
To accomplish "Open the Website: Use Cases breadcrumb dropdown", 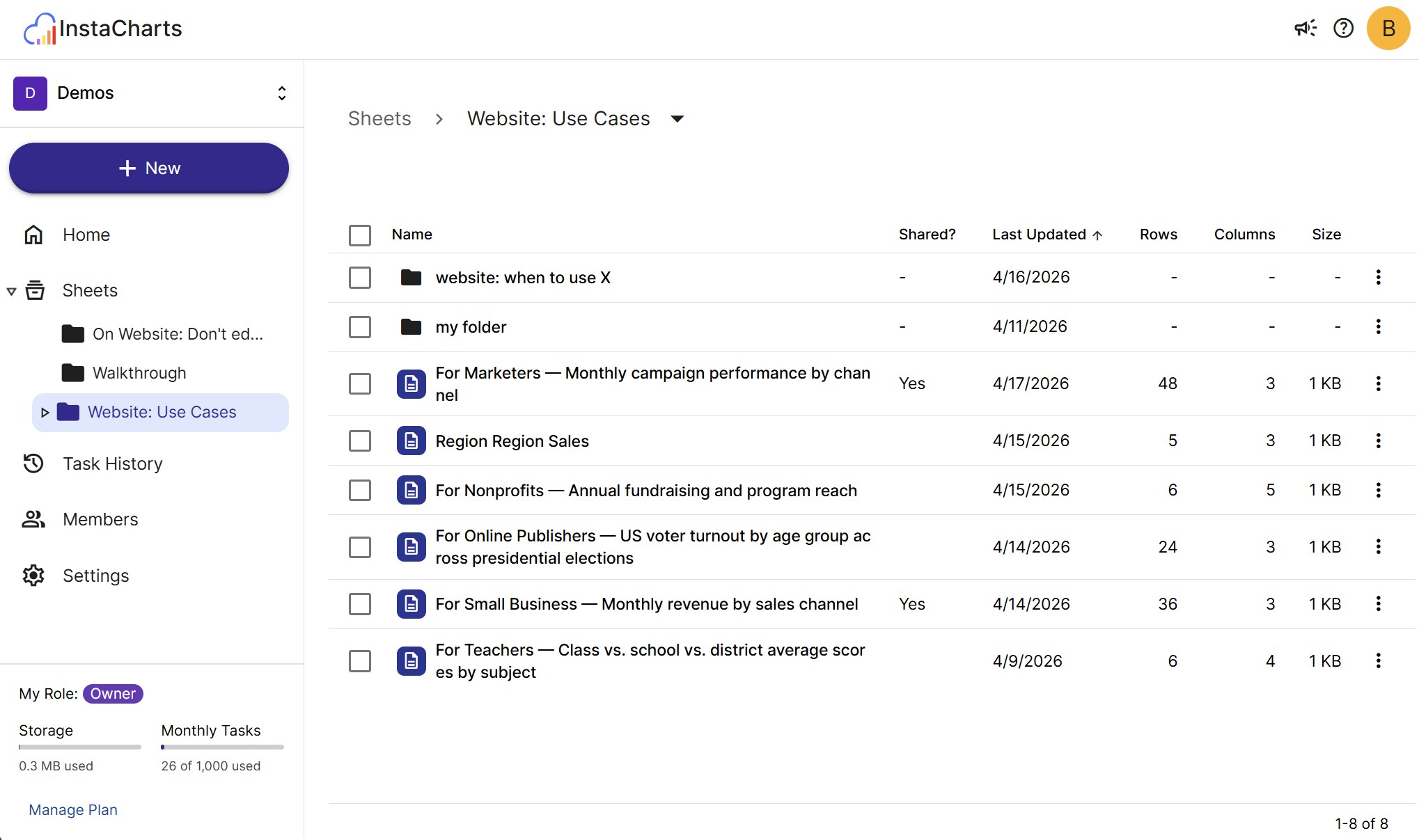I will [677, 118].
